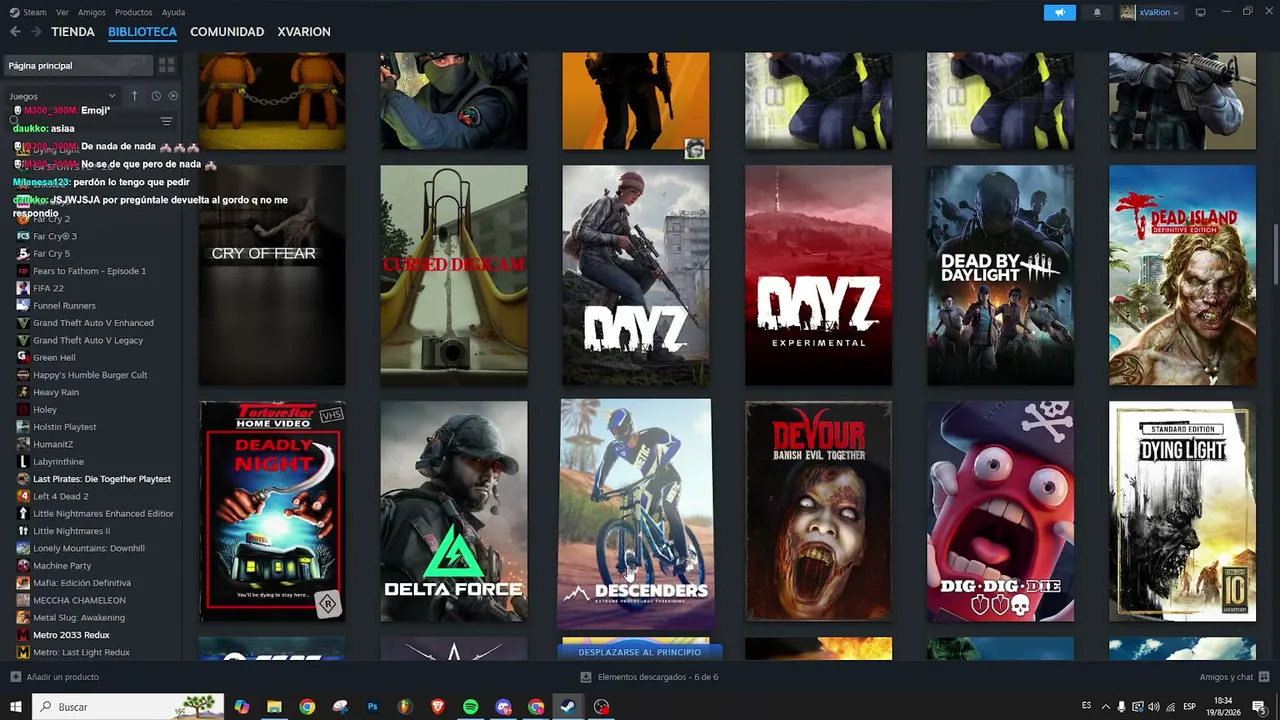This screenshot has width=1280, height=720.
Task: Open FL Studio from the taskbar
Action: pyautogui.click(x=405, y=707)
